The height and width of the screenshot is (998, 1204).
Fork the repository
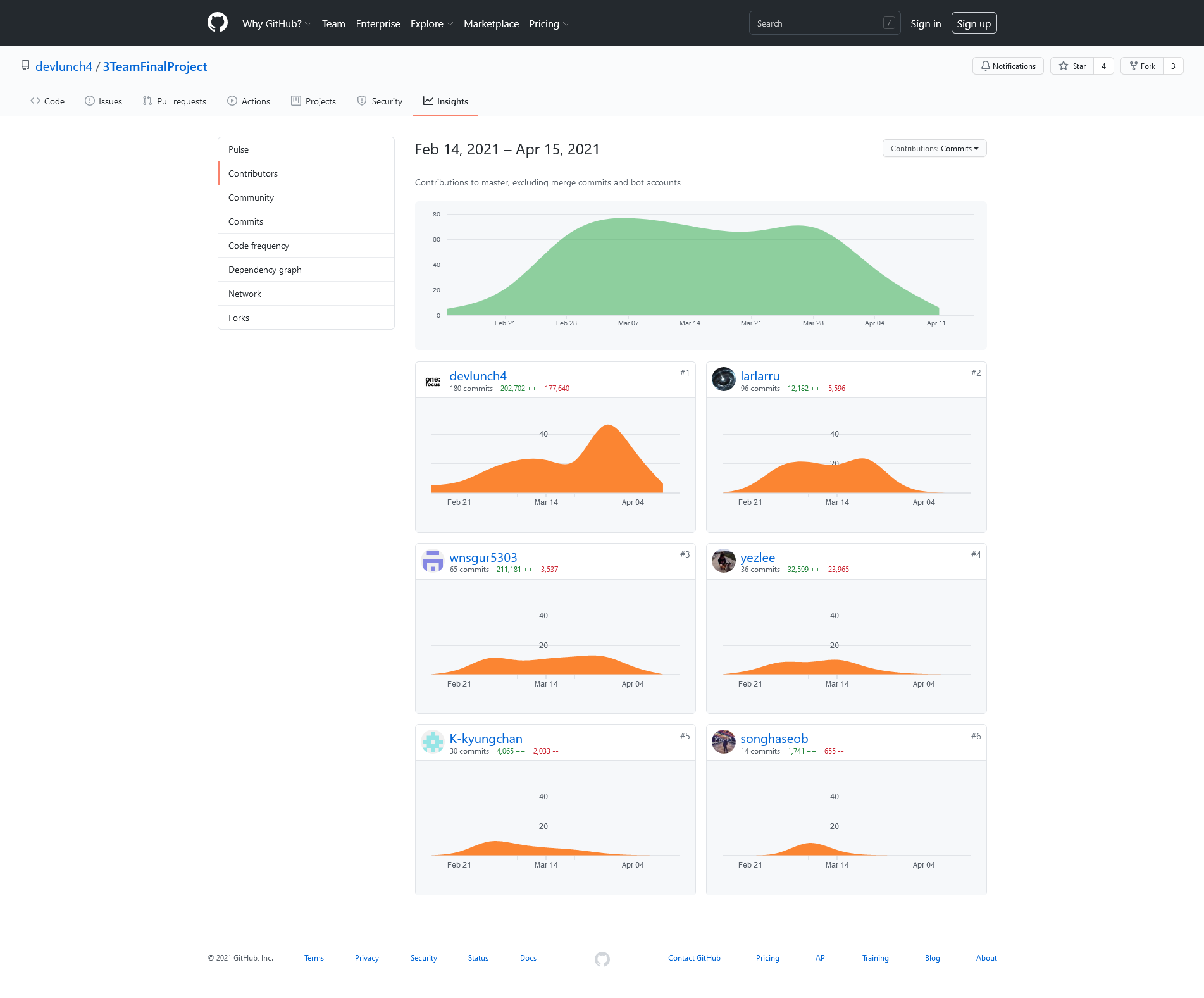[x=1143, y=66]
